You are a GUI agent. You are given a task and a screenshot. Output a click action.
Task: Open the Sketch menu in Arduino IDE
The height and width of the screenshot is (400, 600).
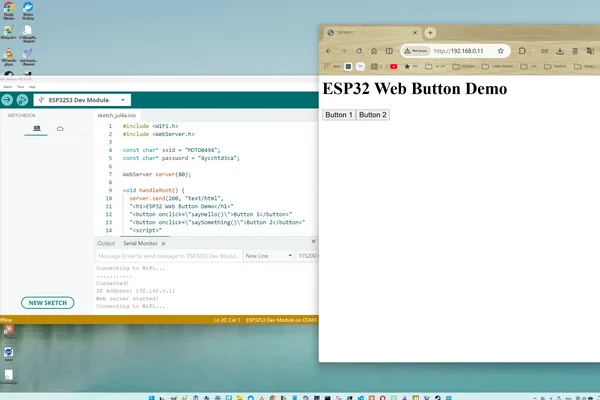click(7, 87)
